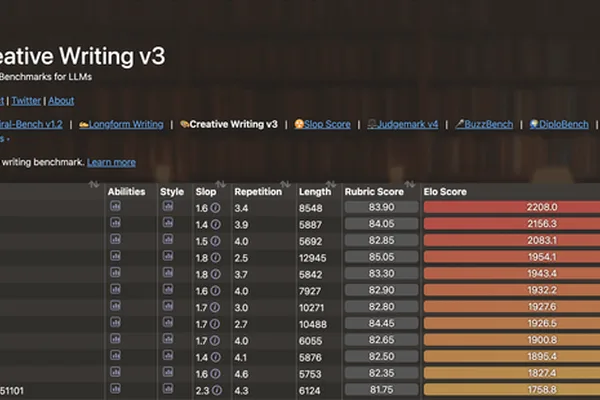
Task: Open Abilities chart for the 1926.5 Elo row
Action: tap(115, 322)
